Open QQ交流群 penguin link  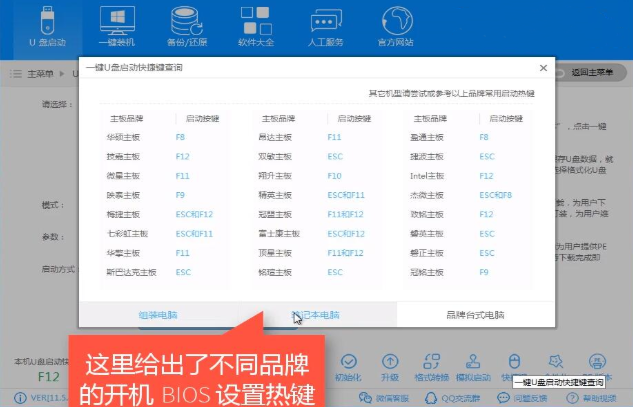coord(452,398)
